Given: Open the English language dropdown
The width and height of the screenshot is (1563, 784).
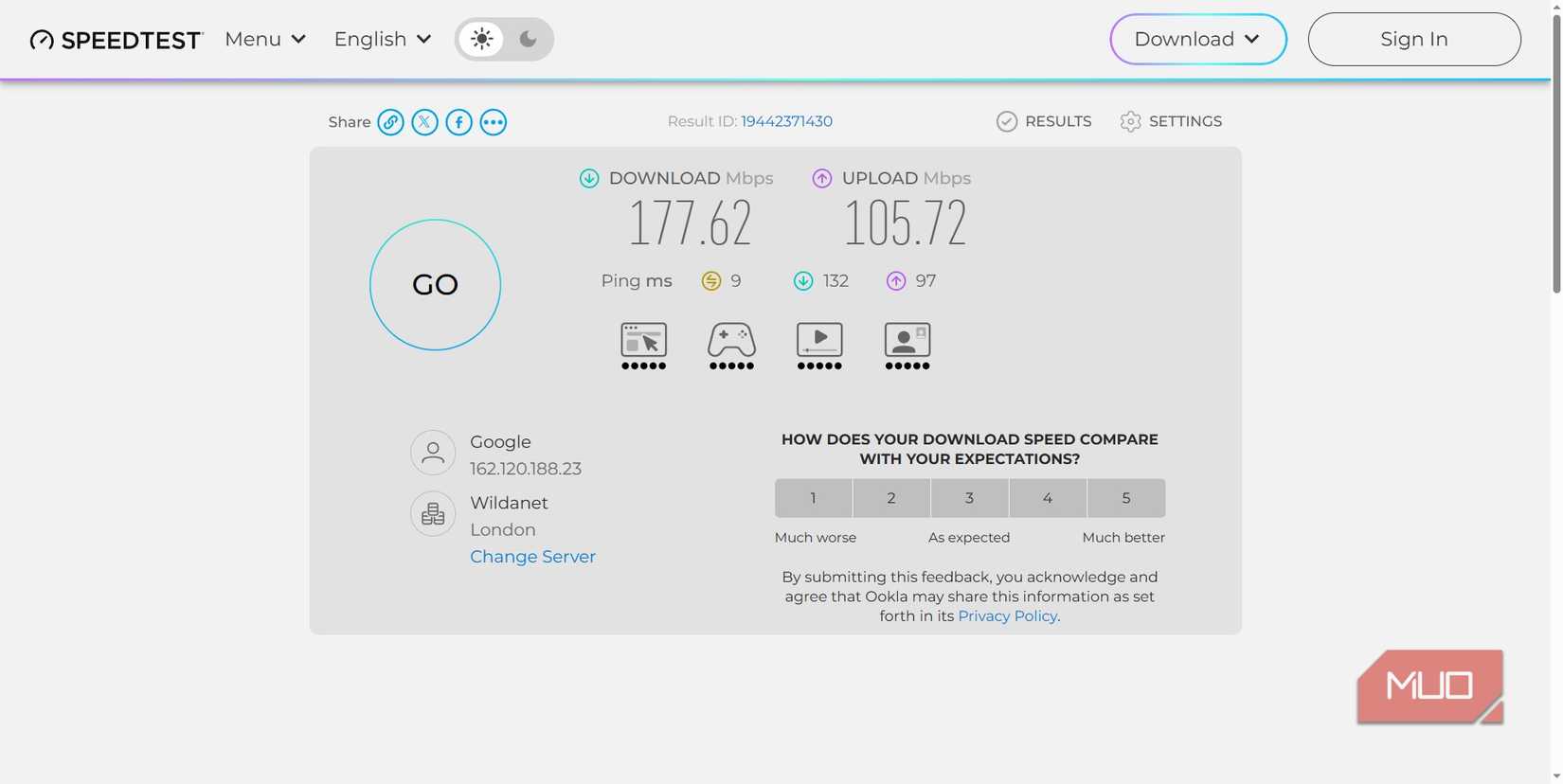Looking at the screenshot, I should coord(383,39).
